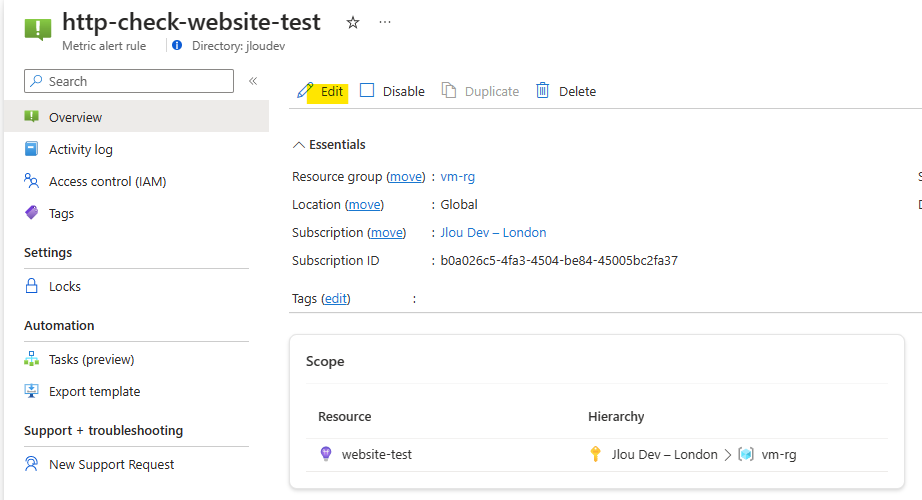Click move link next to Subscription

tap(387, 232)
